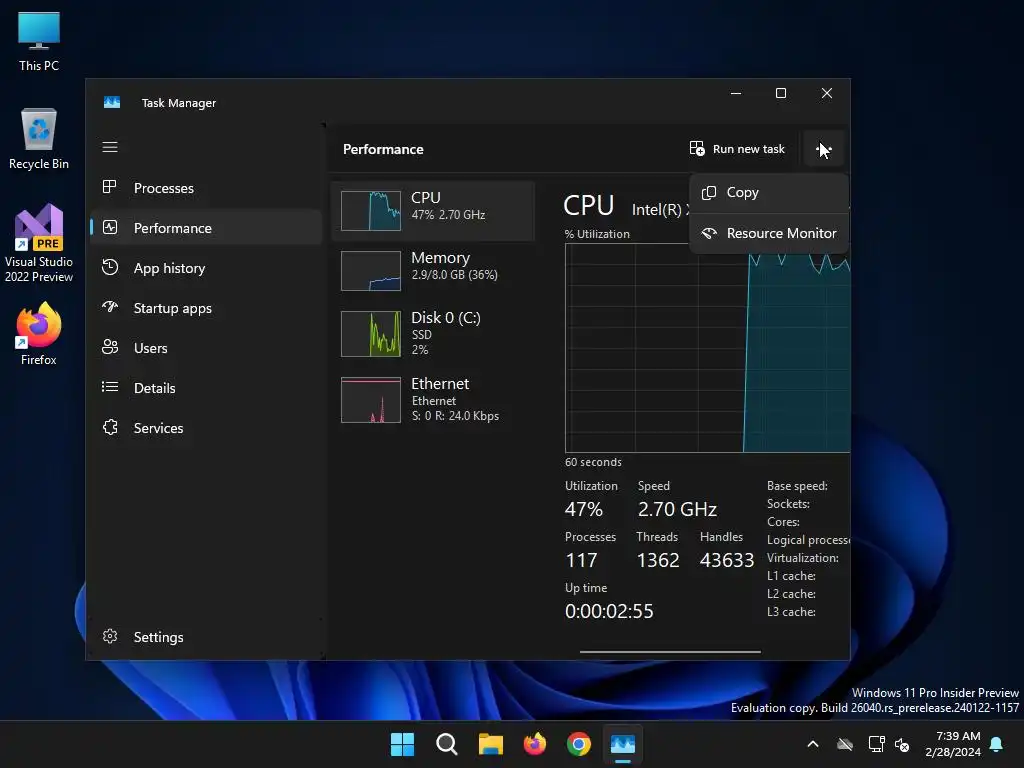
Task: Click the Settings gear icon
Action: (x=110, y=636)
